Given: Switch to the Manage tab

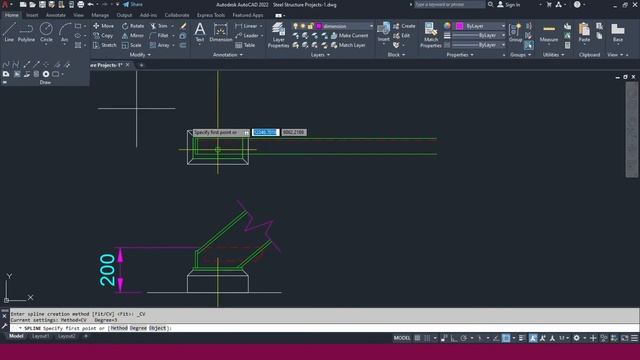Looking at the screenshot, I should [100, 15].
